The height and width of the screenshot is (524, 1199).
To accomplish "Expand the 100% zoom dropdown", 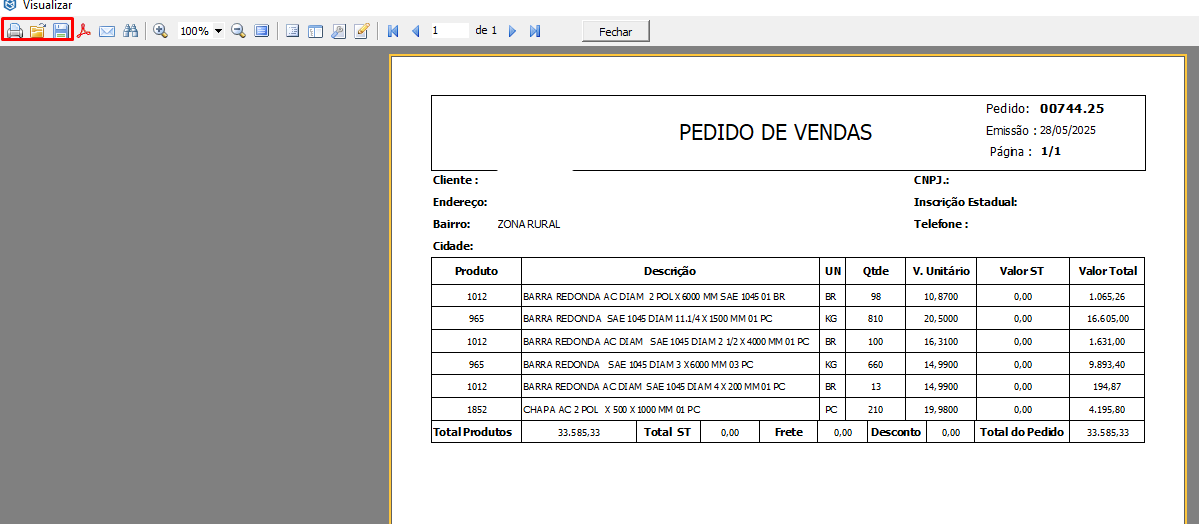I will [x=218, y=31].
